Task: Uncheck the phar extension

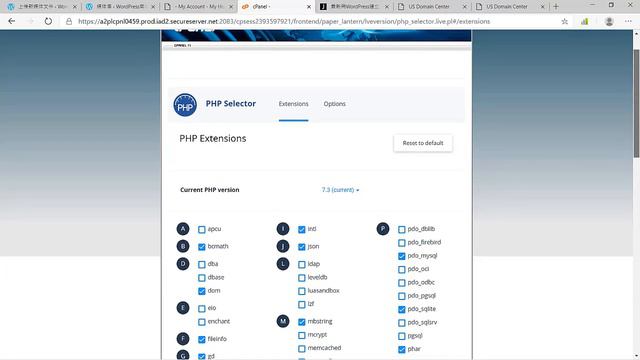Action: point(402,349)
